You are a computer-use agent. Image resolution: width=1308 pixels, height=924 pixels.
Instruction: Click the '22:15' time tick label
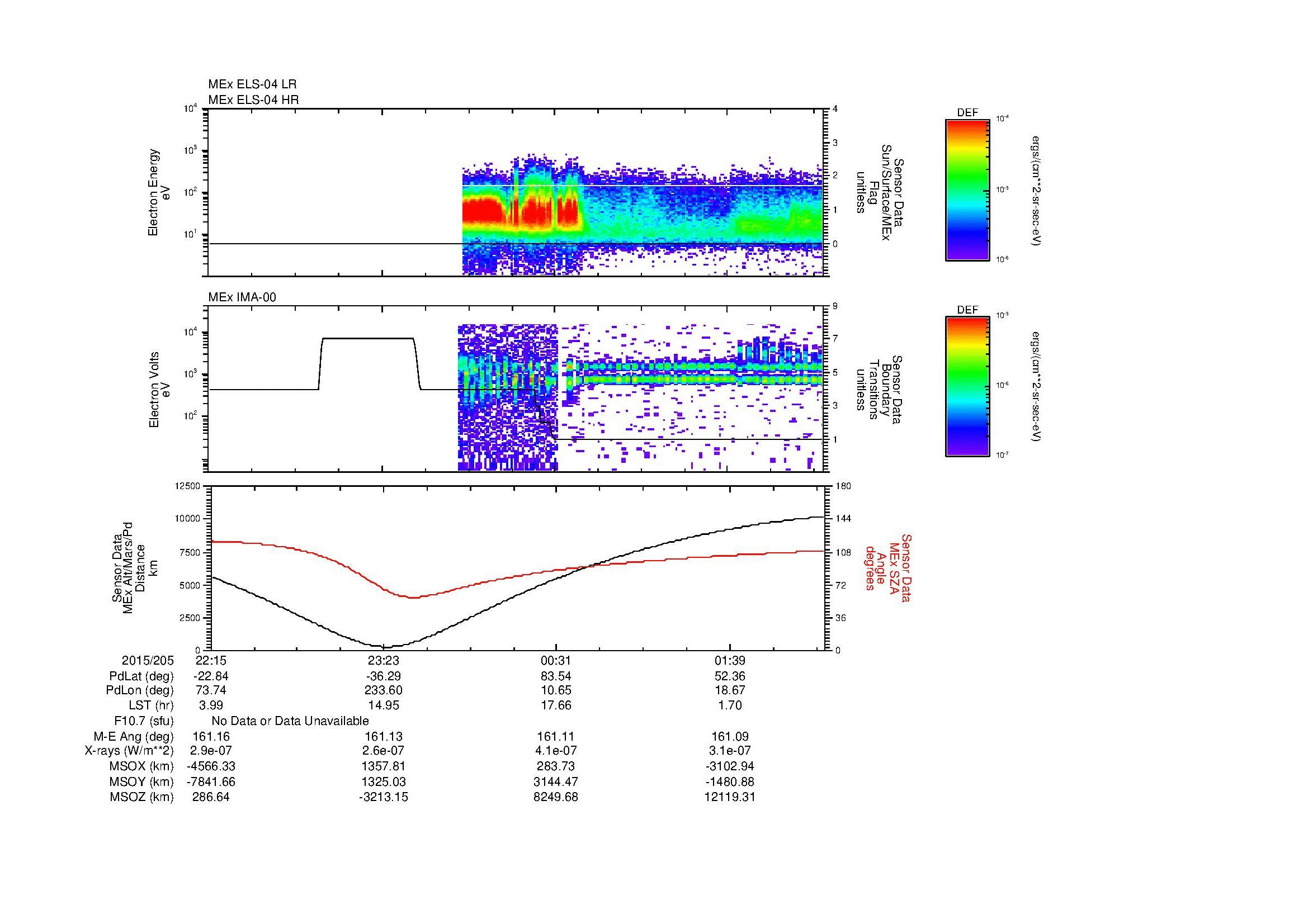click(211, 661)
